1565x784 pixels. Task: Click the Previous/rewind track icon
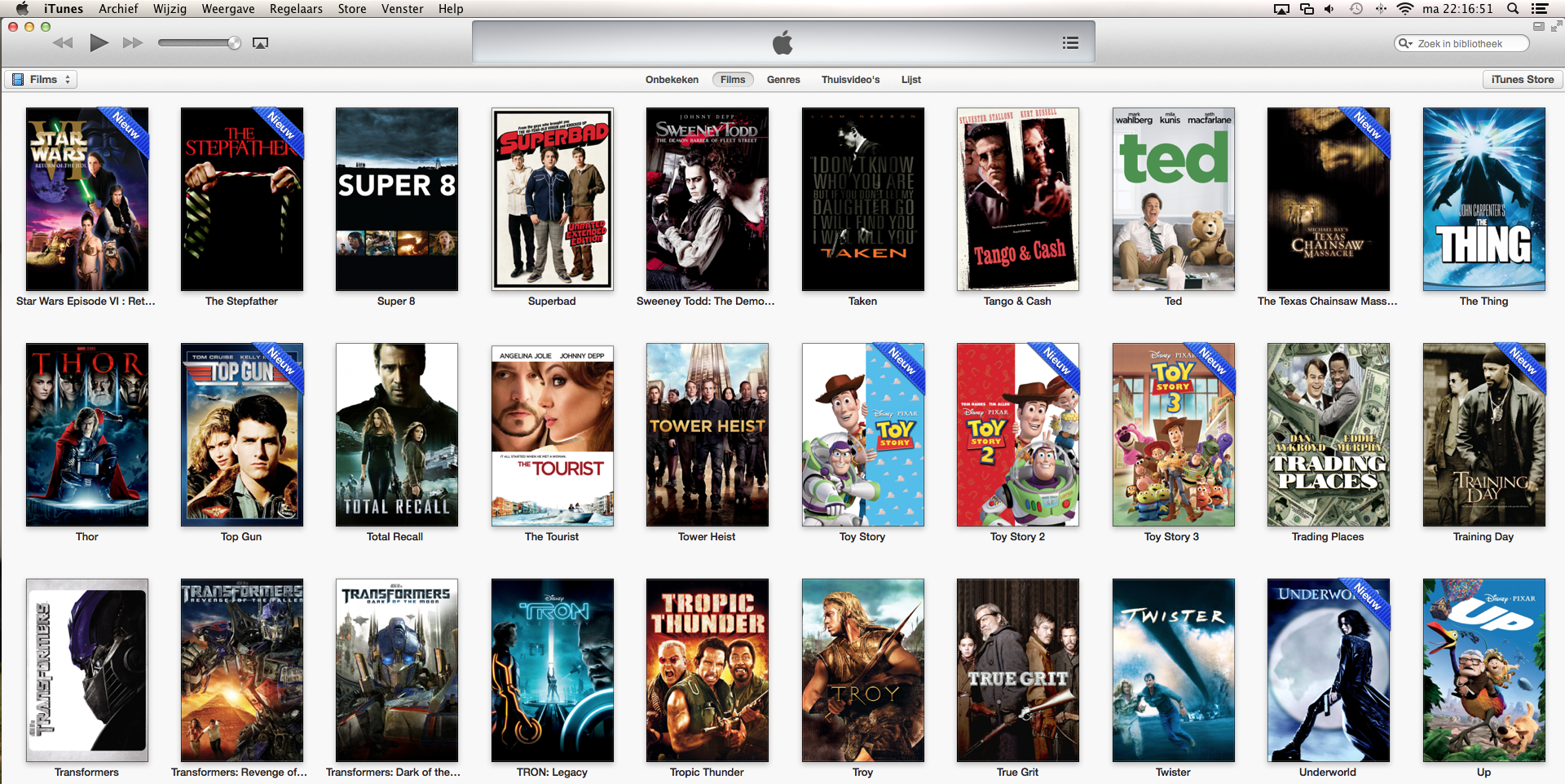click(63, 43)
